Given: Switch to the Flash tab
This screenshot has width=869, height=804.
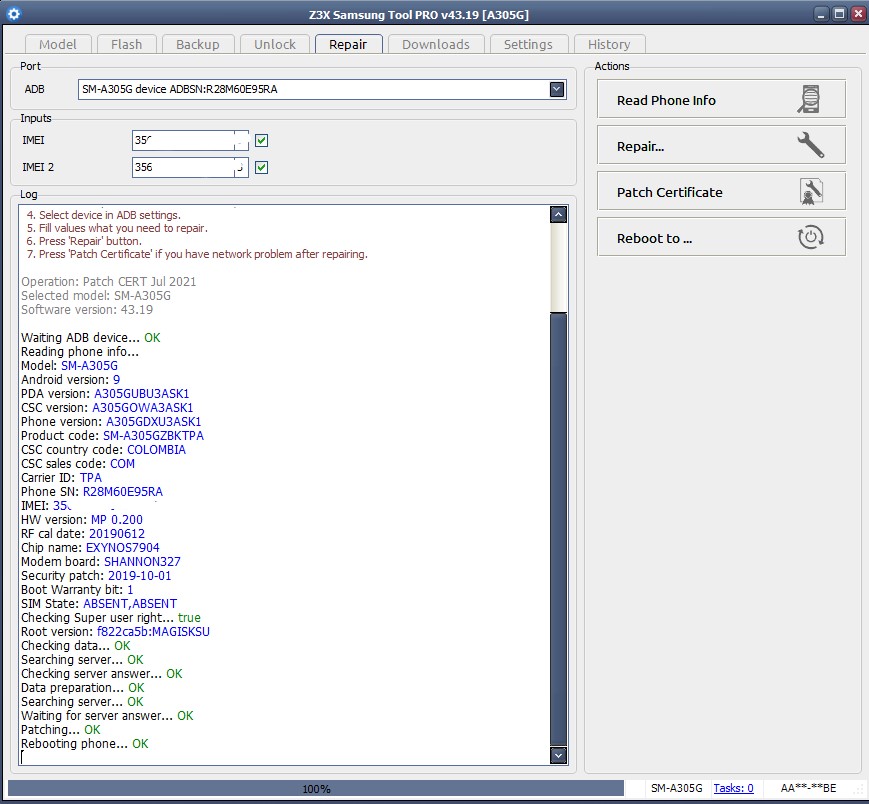Looking at the screenshot, I should [126, 44].
